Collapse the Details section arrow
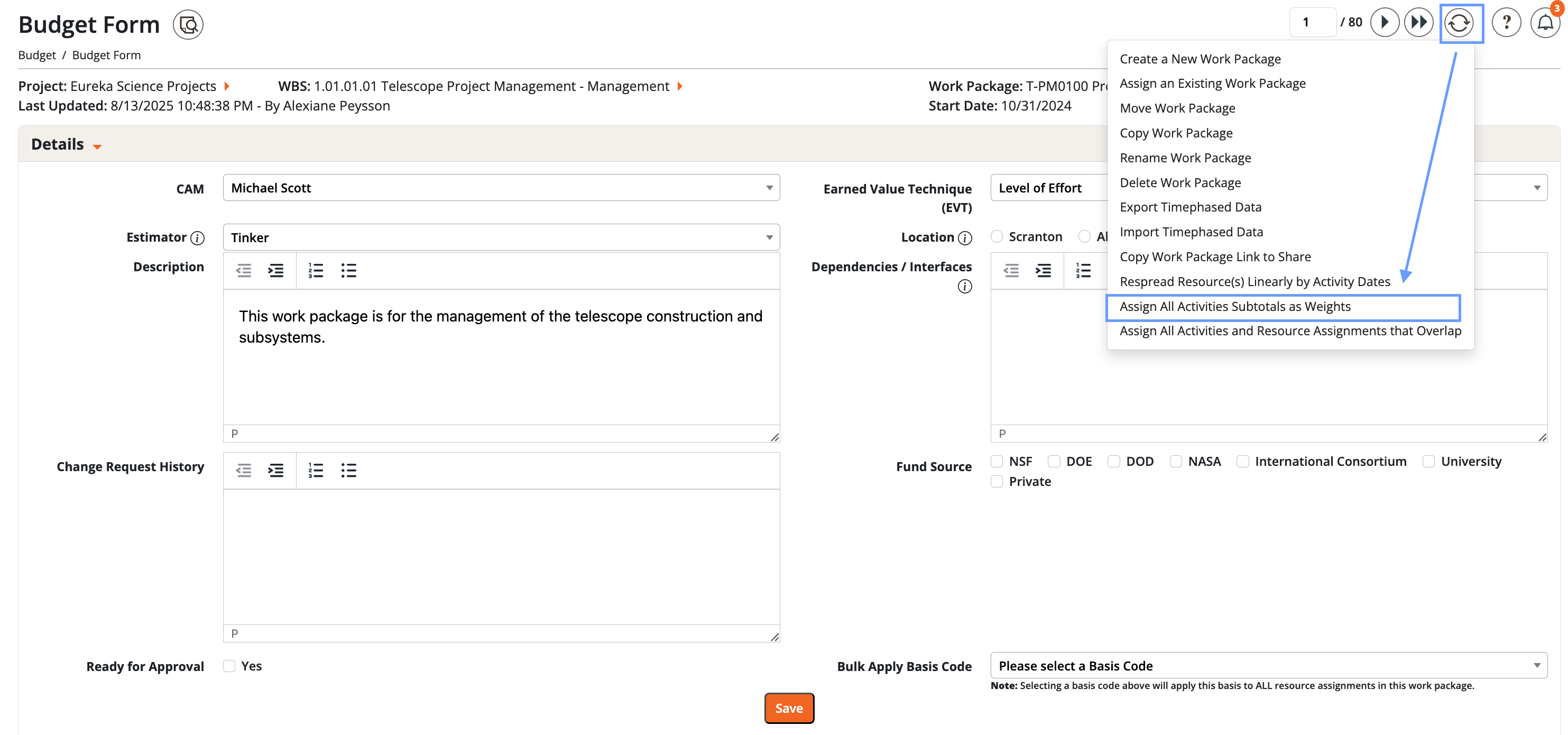 97,146
